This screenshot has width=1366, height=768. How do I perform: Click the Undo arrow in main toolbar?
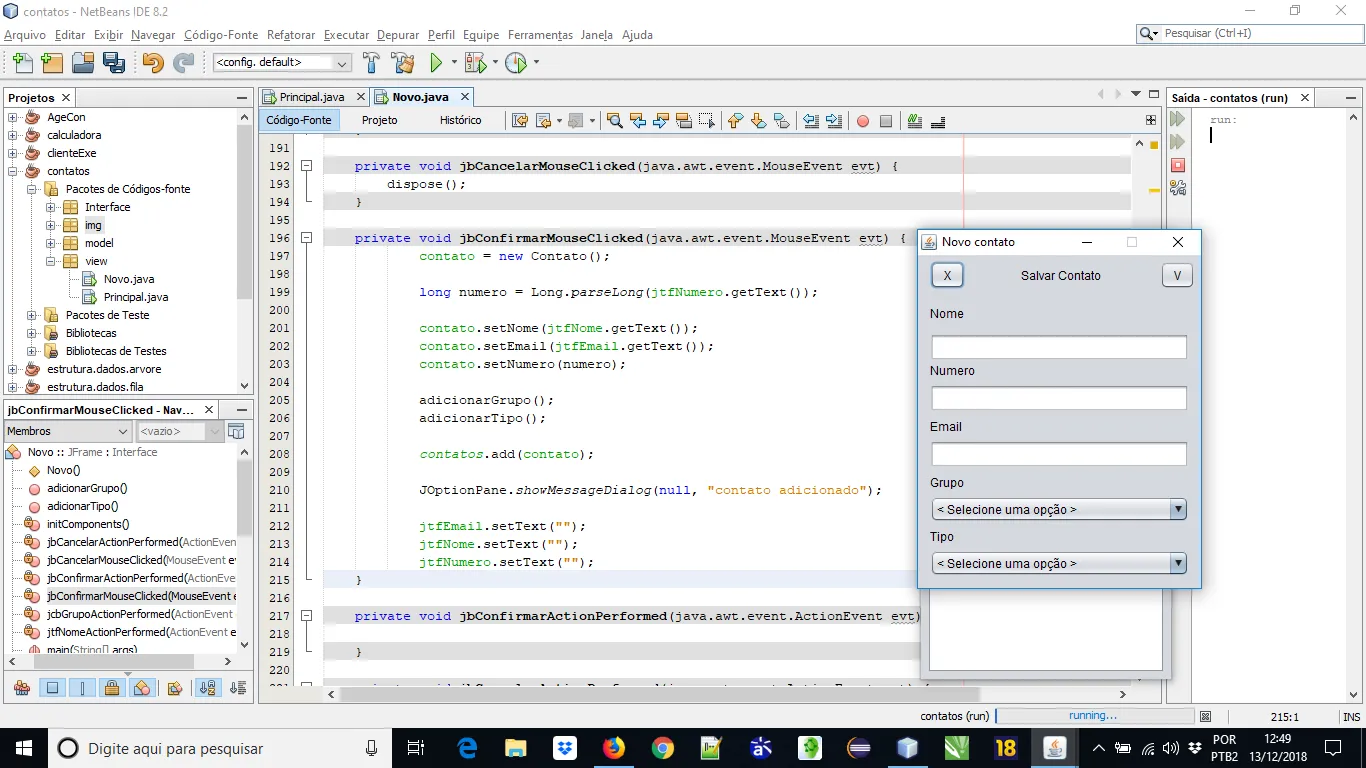point(152,63)
